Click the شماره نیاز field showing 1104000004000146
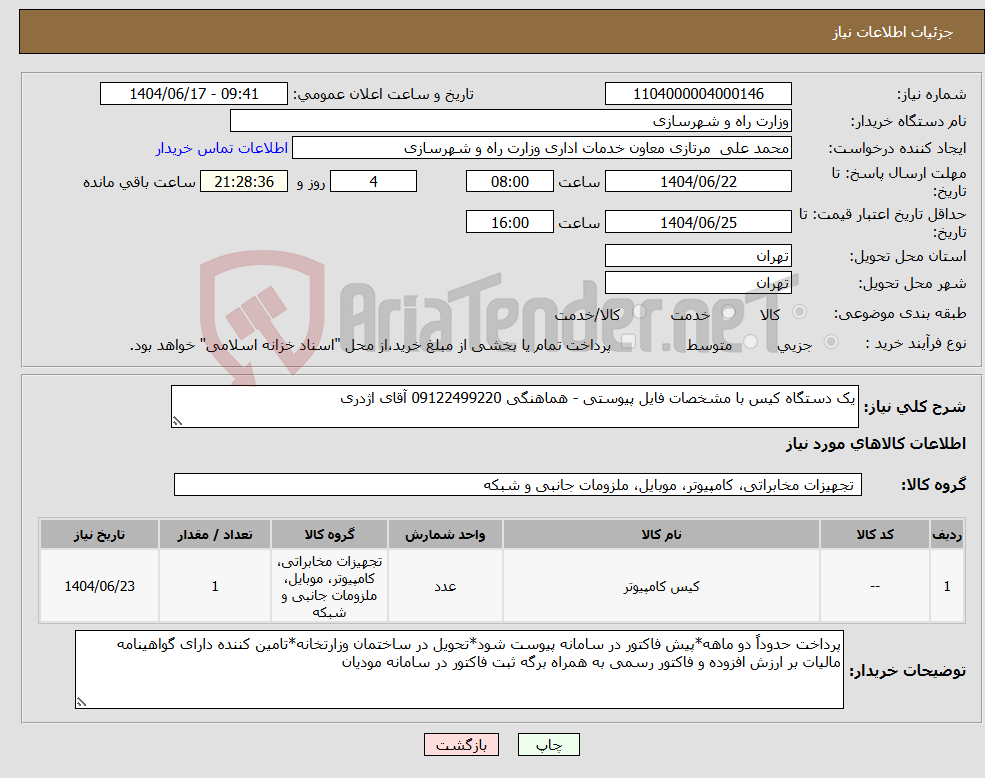The width and height of the screenshot is (985, 778). click(697, 93)
